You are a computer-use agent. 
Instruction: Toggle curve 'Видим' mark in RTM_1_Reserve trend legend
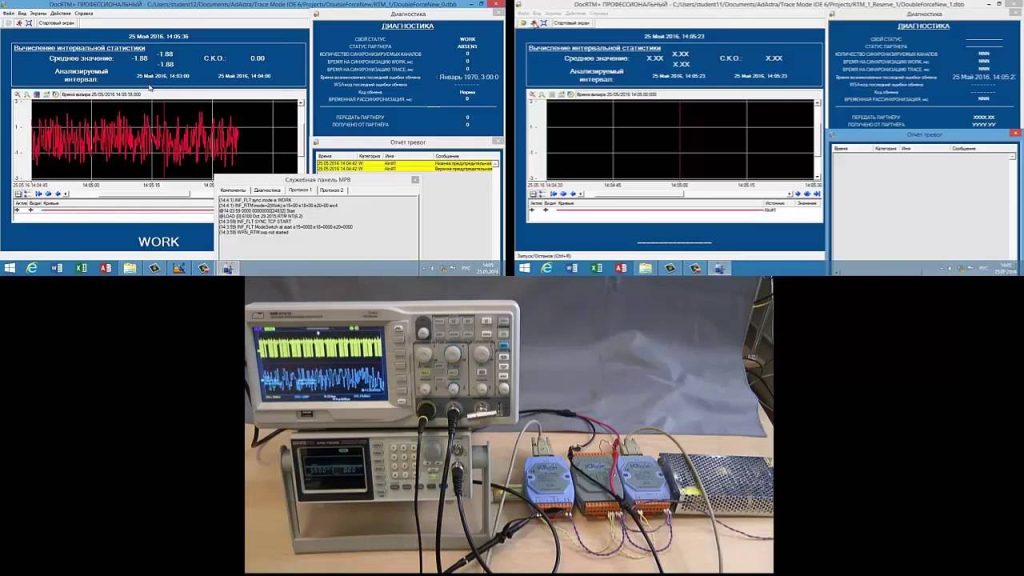(546, 210)
